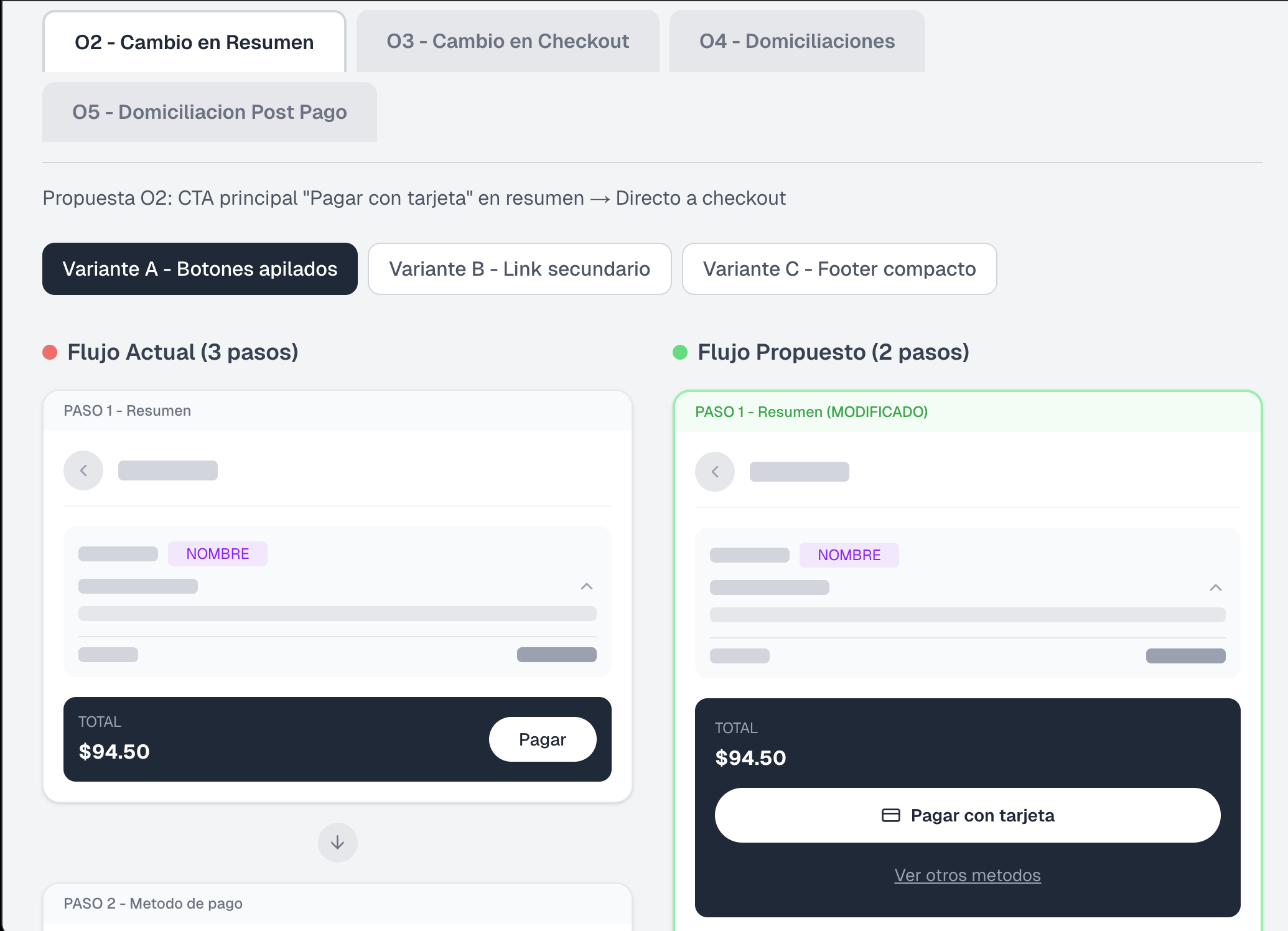The image size is (1288, 931).
Task: Click the green dot beside Flujo Propuesto
Action: 680,352
